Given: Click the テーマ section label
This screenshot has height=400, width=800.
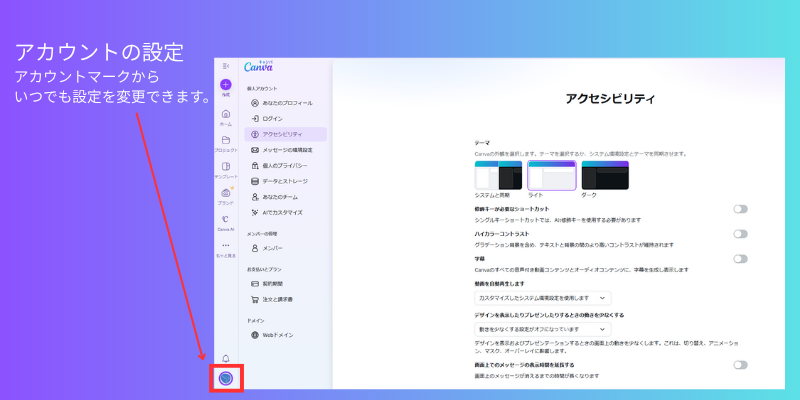Looking at the screenshot, I should click(x=482, y=143).
